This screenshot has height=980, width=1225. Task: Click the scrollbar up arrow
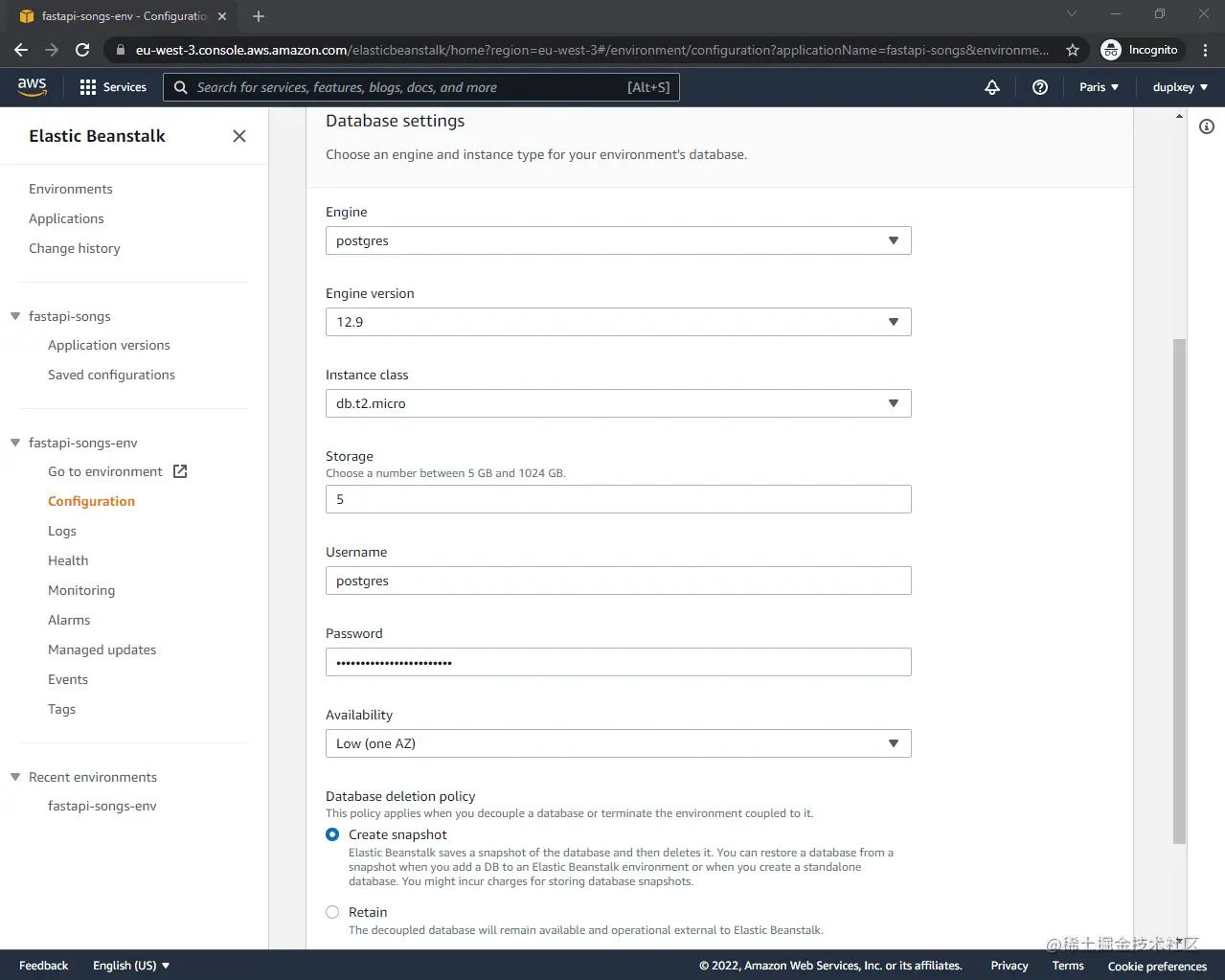[1179, 116]
